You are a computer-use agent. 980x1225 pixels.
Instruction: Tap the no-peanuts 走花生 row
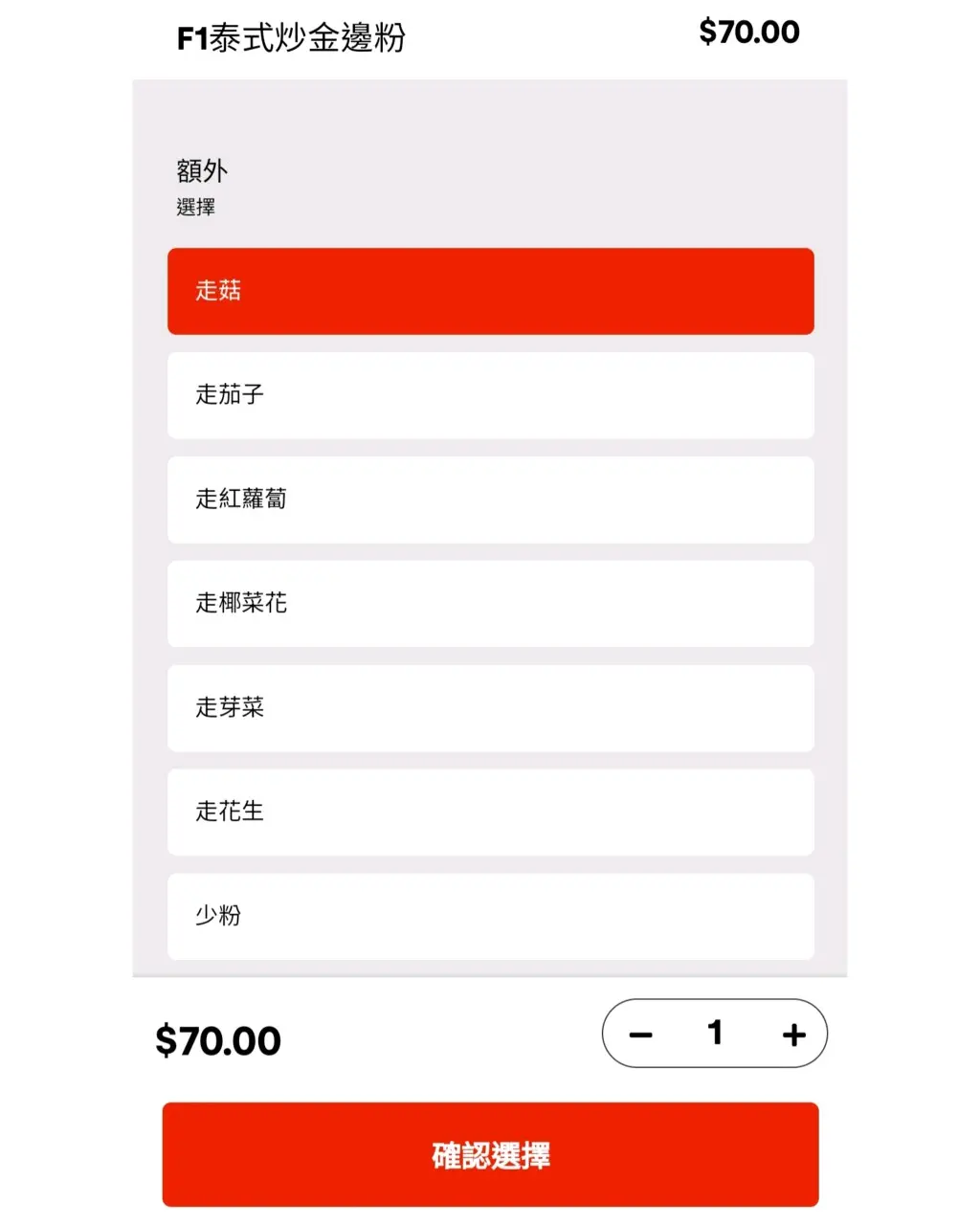(x=490, y=813)
